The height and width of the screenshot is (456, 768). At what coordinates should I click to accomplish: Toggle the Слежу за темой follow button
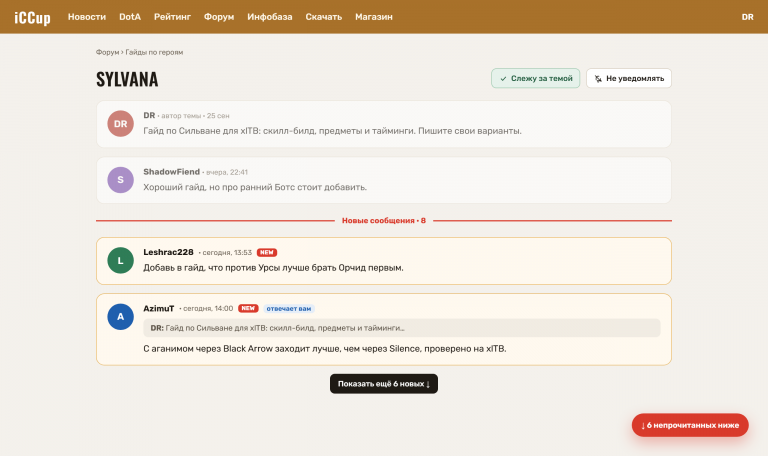coord(536,78)
